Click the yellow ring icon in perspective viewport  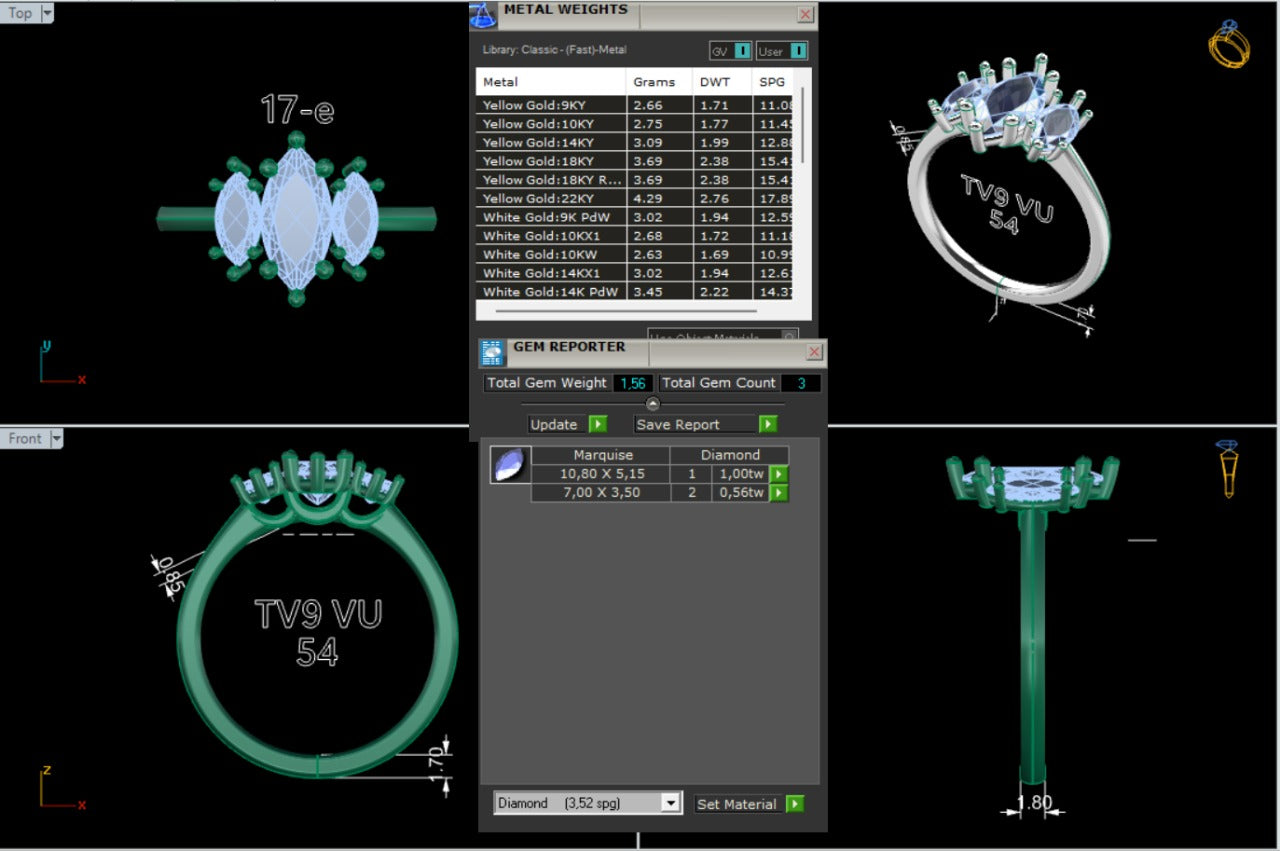click(x=1229, y=44)
